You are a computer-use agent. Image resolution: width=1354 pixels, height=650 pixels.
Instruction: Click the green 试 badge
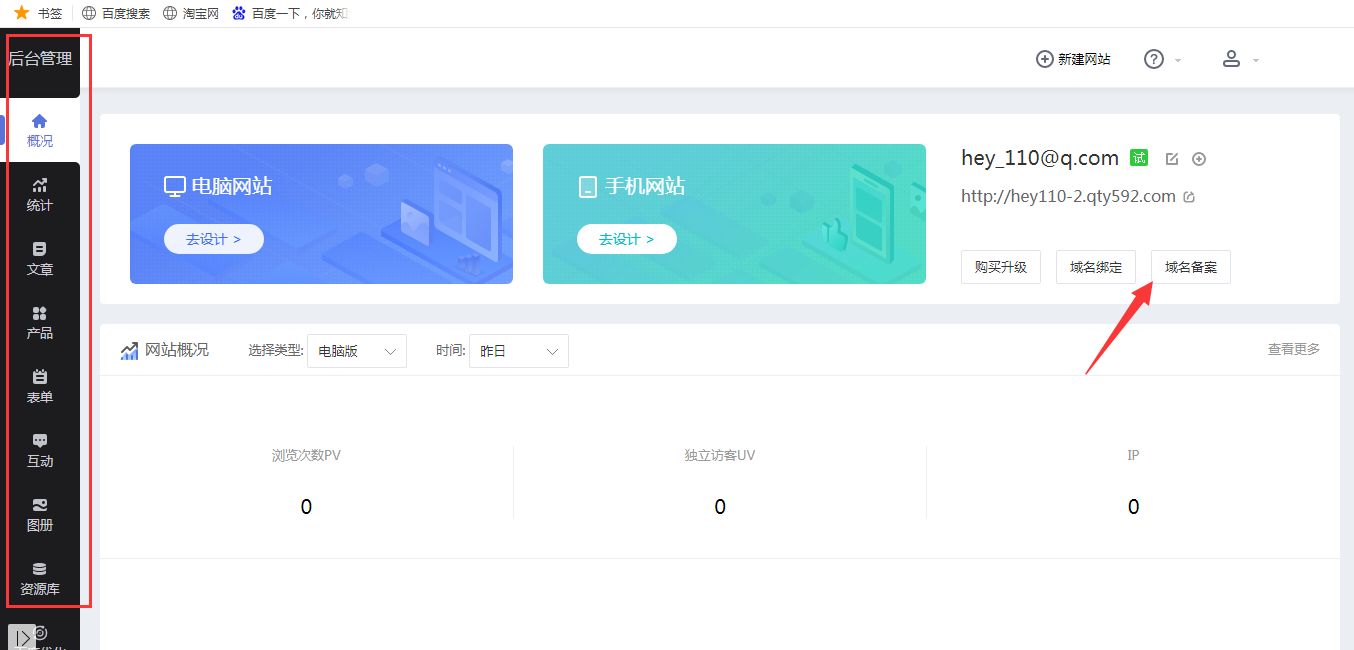pyautogui.click(x=1140, y=157)
